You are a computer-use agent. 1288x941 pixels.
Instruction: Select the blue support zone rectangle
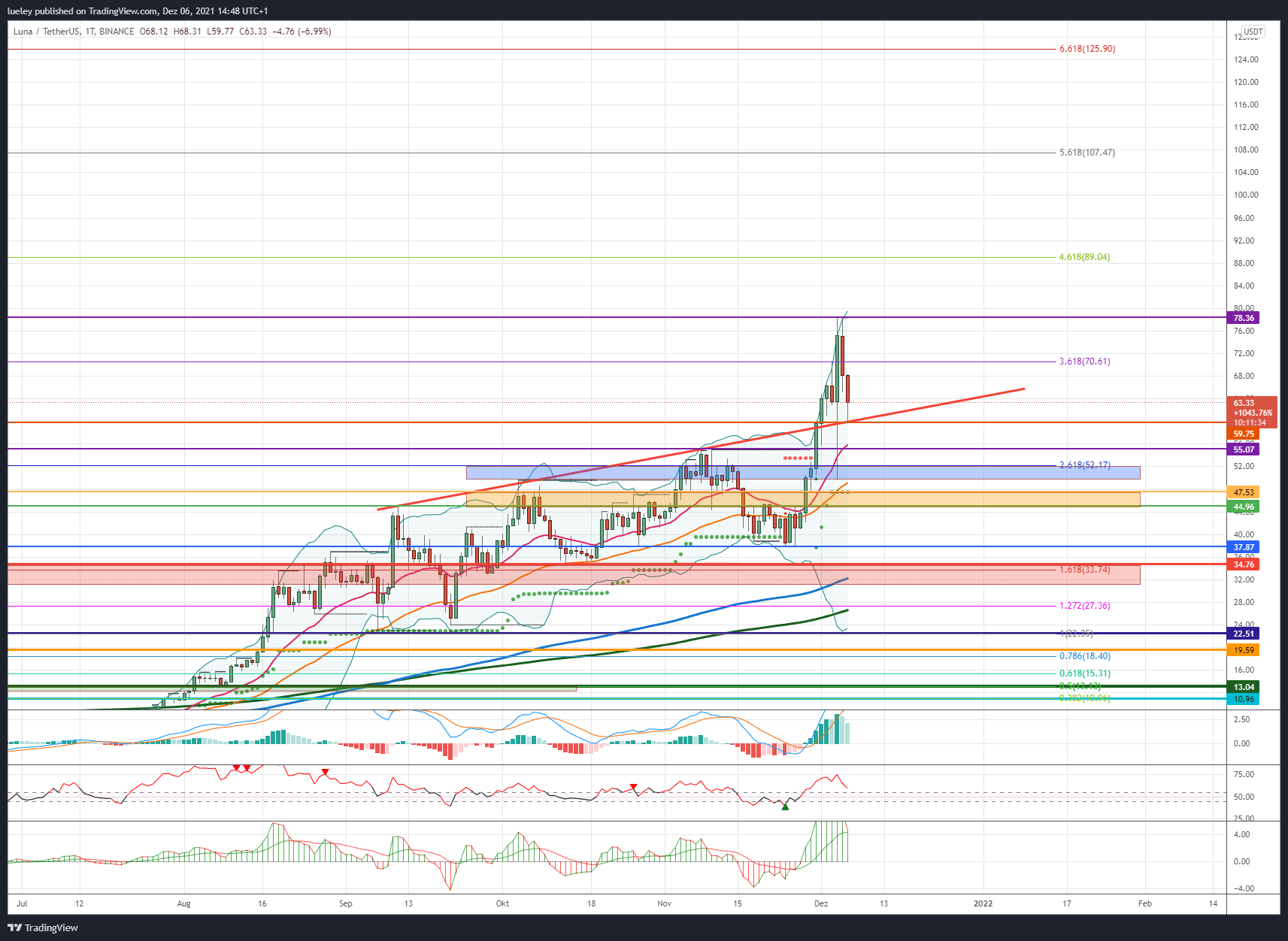(x=803, y=473)
